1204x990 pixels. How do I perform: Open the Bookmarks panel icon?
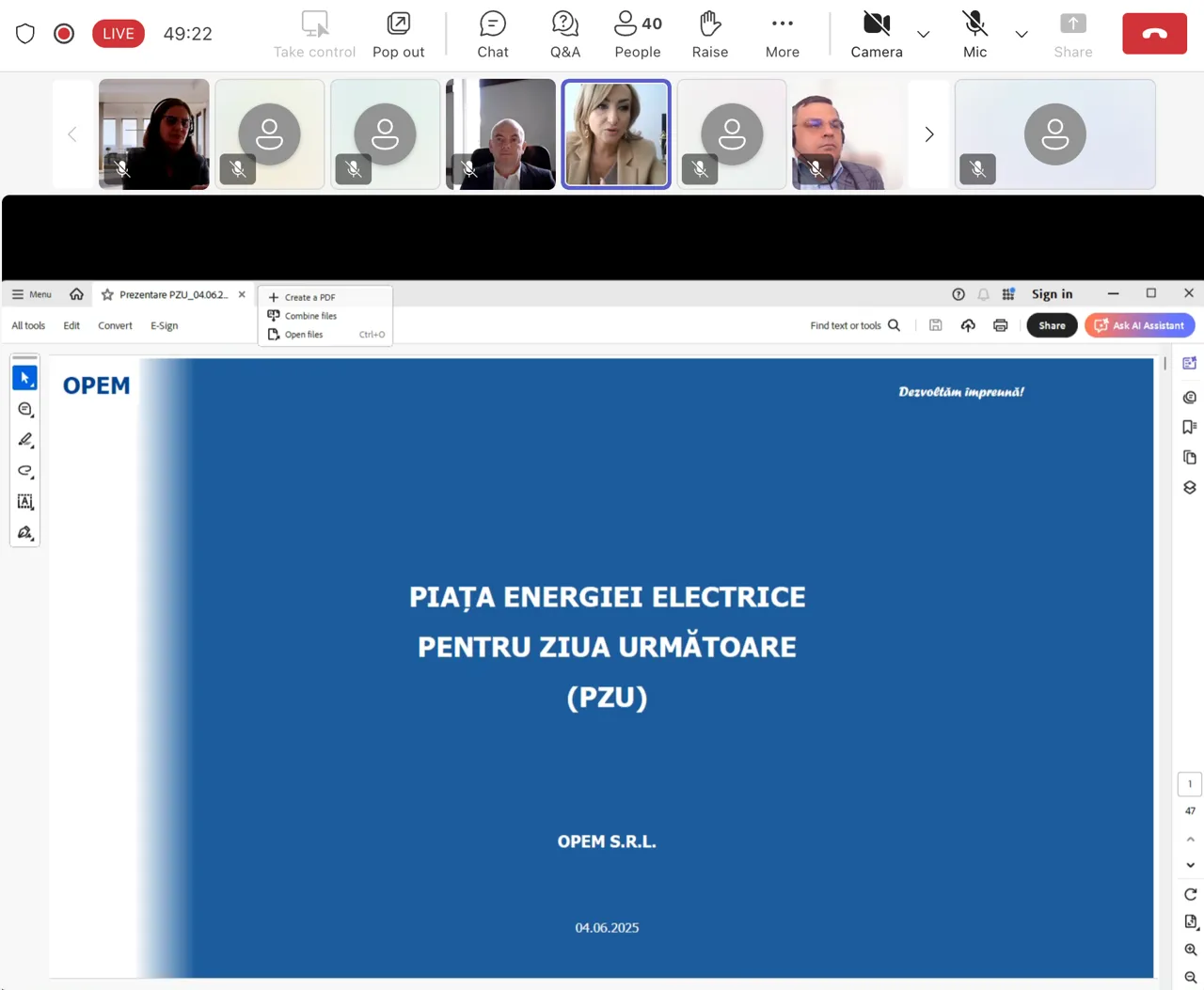pos(1190,427)
